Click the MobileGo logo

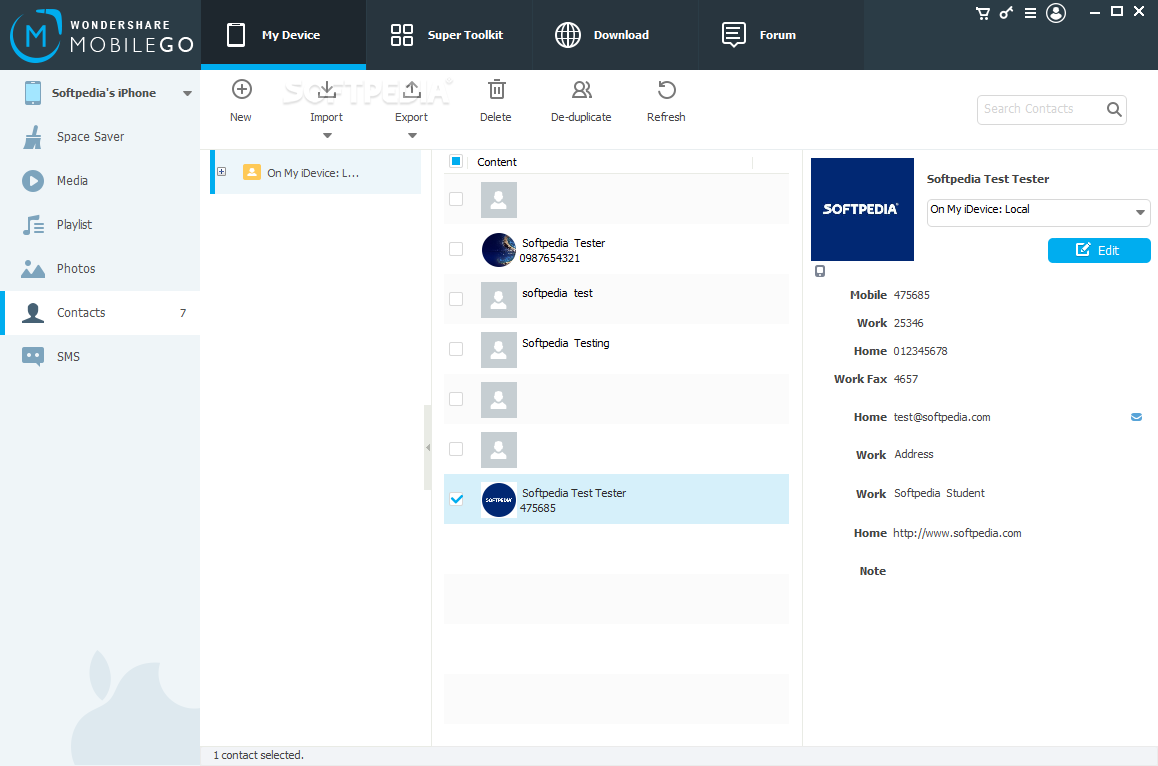pos(102,35)
